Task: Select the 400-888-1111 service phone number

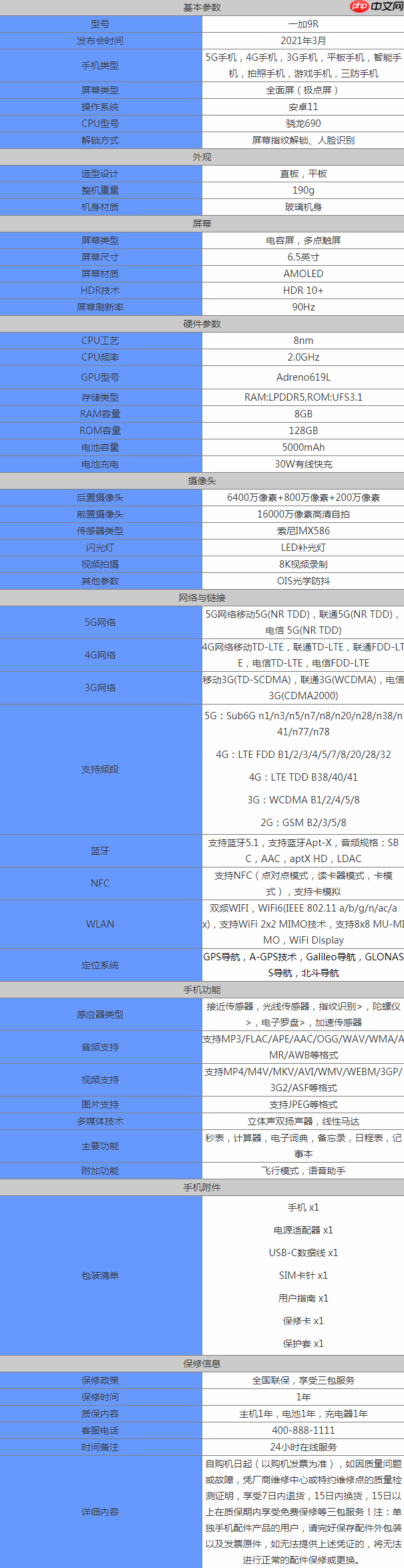Action: tap(303, 1430)
